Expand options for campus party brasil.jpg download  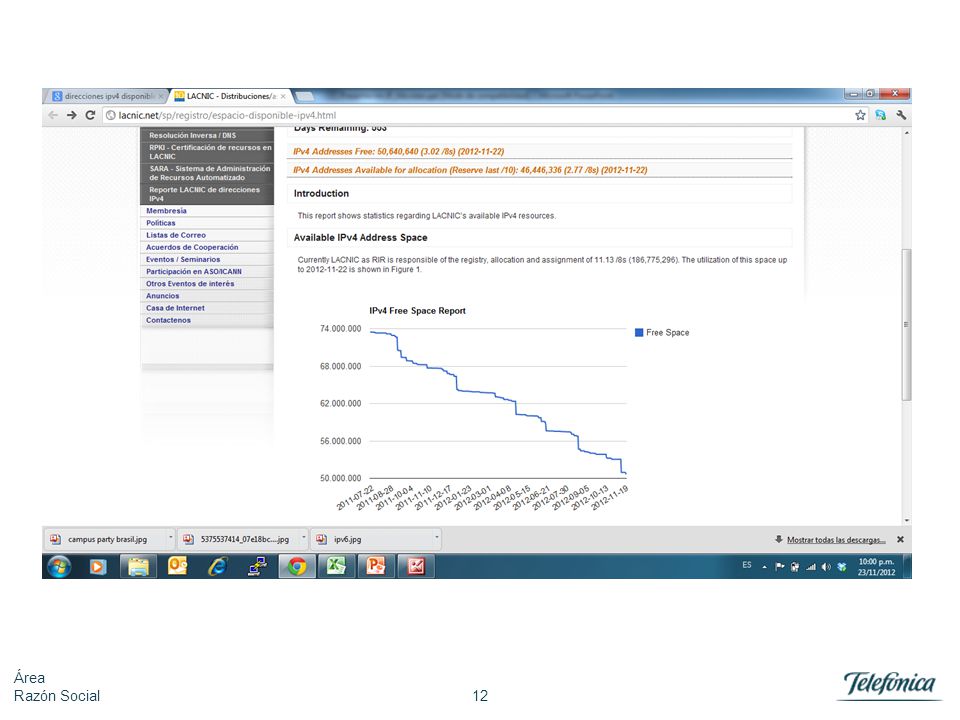click(x=171, y=539)
